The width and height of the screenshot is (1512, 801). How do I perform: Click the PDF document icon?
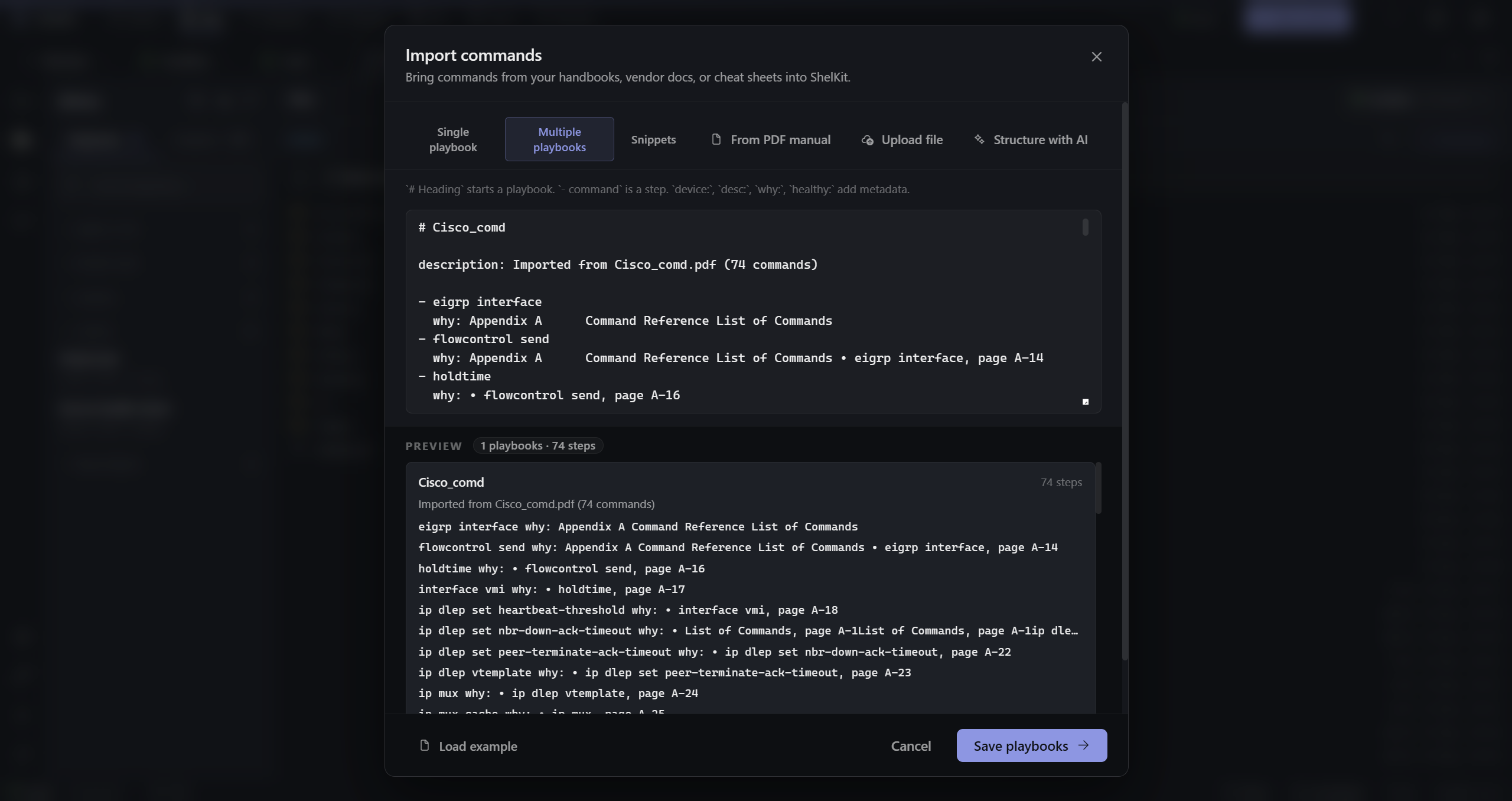716,139
